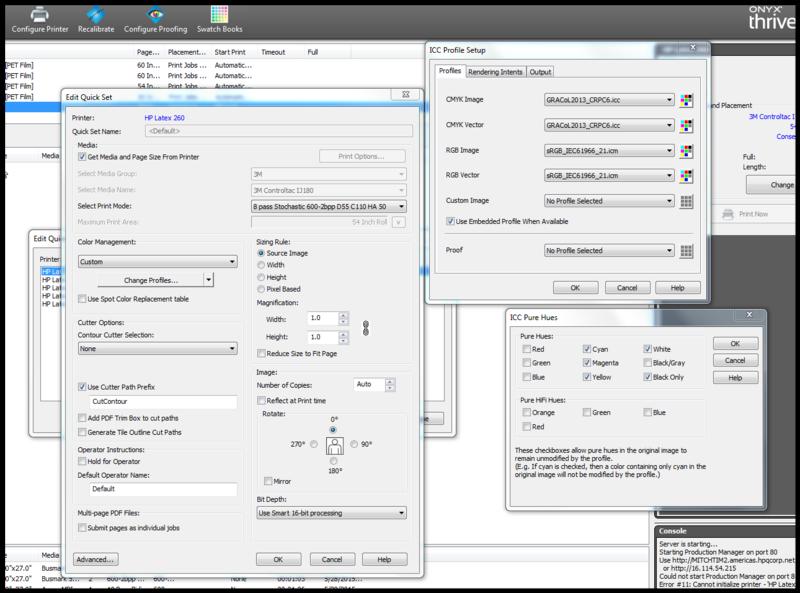Open Color Management Custom dropdown
The width and height of the screenshot is (800, 593).
tap(158, 262)
